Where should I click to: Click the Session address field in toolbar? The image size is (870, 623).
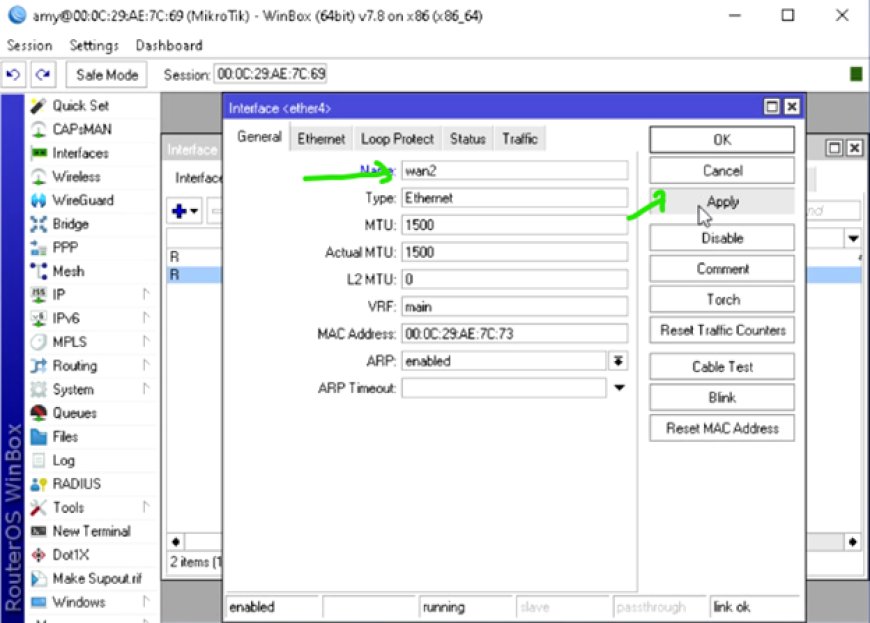271,74
